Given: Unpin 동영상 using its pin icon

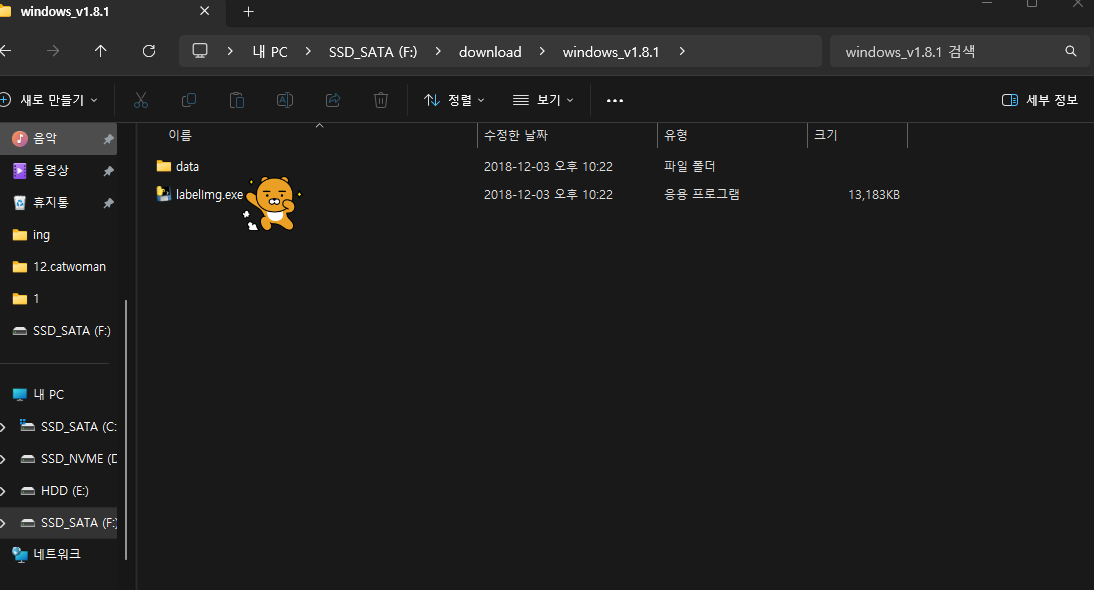Looking at the screenshot, I should (x=108, y=171).
